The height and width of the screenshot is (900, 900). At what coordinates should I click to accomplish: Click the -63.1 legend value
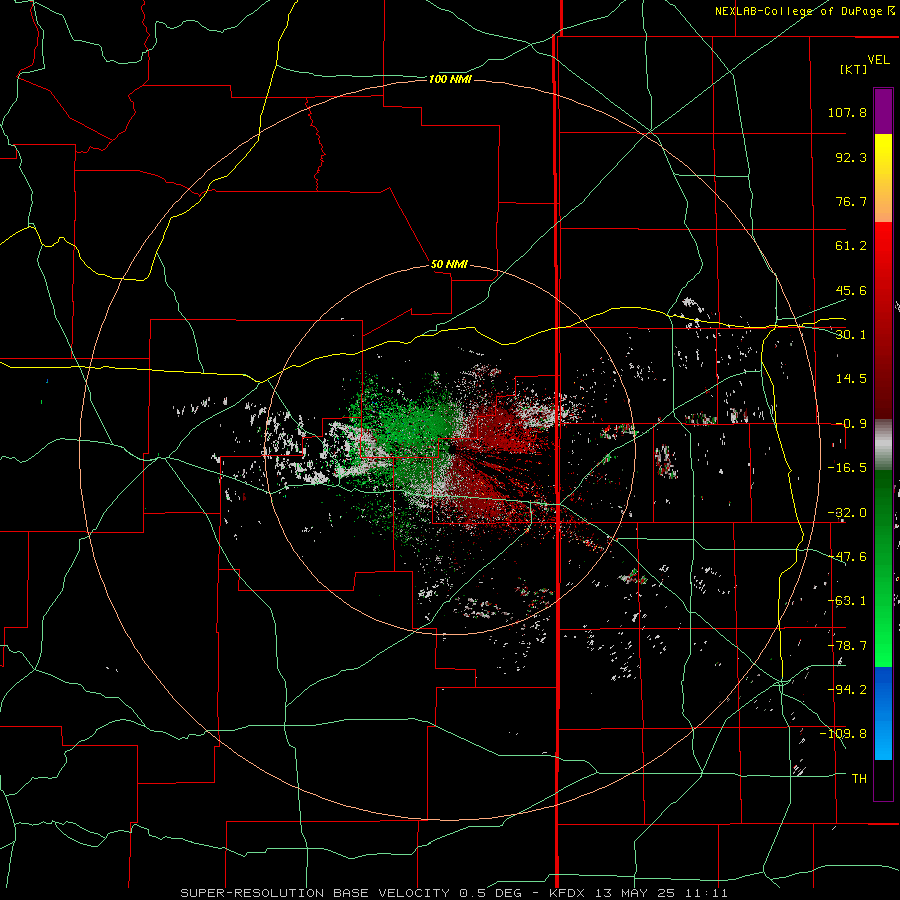click(x=847, y=601)
